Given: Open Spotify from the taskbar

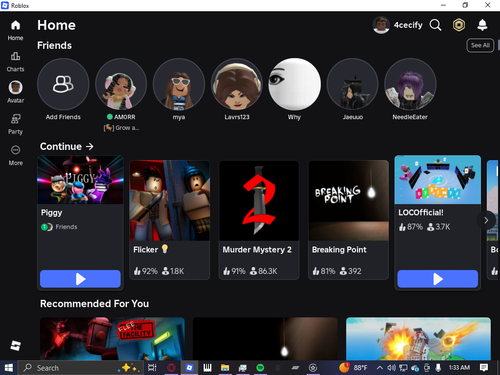Looking at the screenshot, I should click(260, 368).
